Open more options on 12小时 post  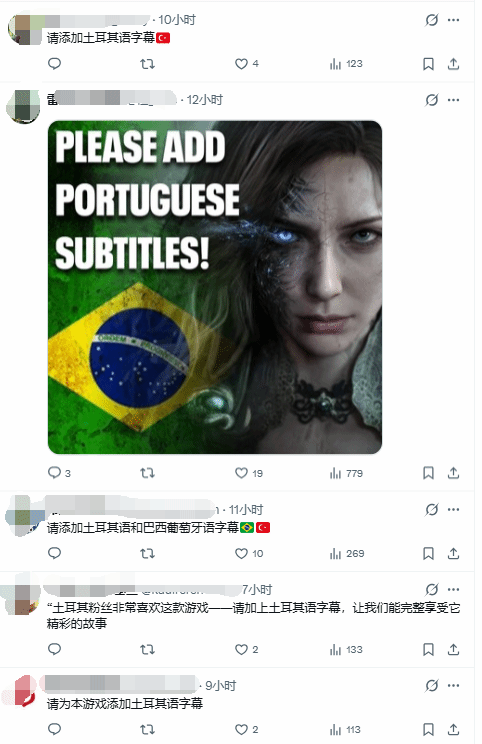[x=454, y=100]
